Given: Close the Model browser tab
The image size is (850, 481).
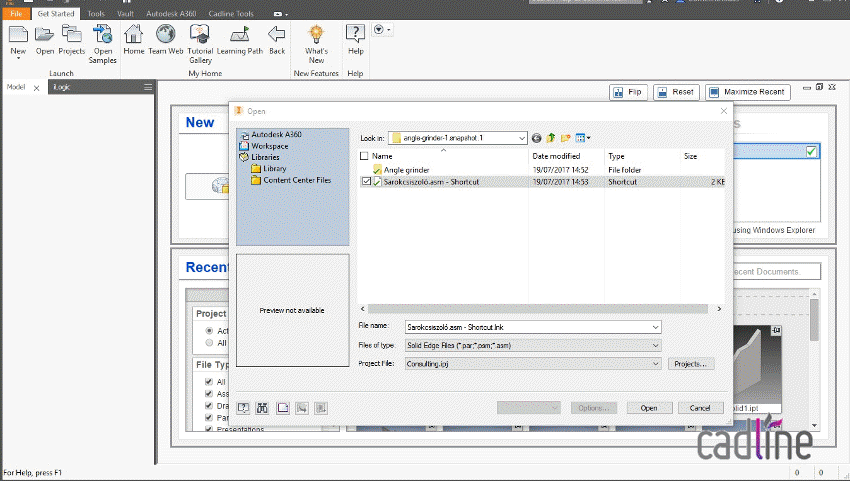Looking at the screenshot, I should (36, 88).
